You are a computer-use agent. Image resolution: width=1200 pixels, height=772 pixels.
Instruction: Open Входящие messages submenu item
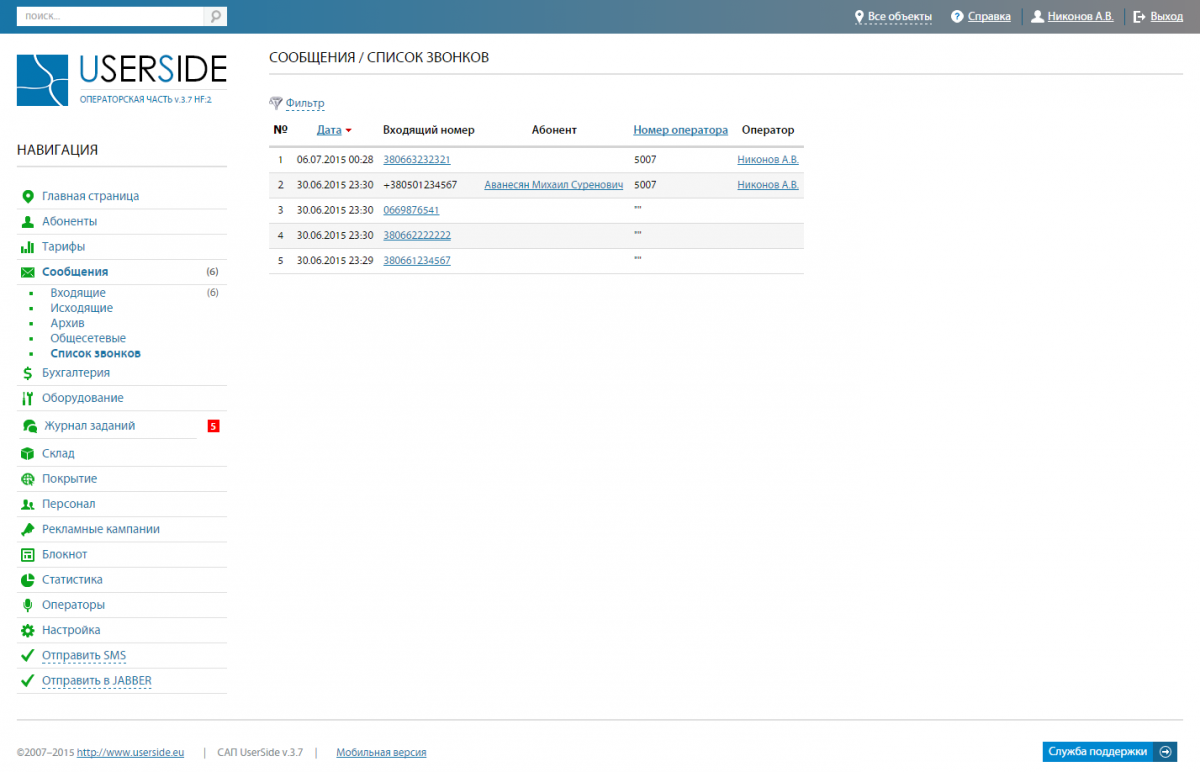[x=78, y=293]
